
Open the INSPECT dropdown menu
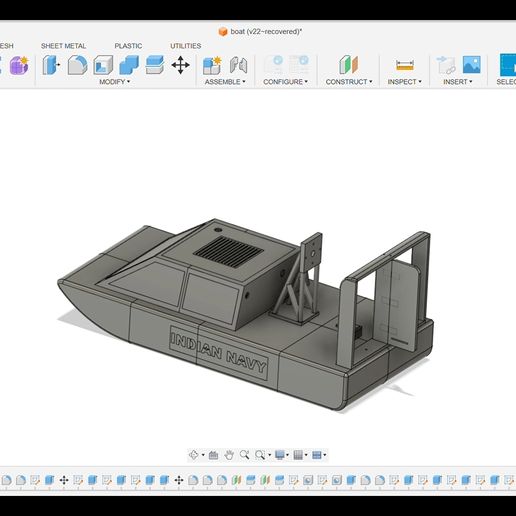[x=404, y=82]
